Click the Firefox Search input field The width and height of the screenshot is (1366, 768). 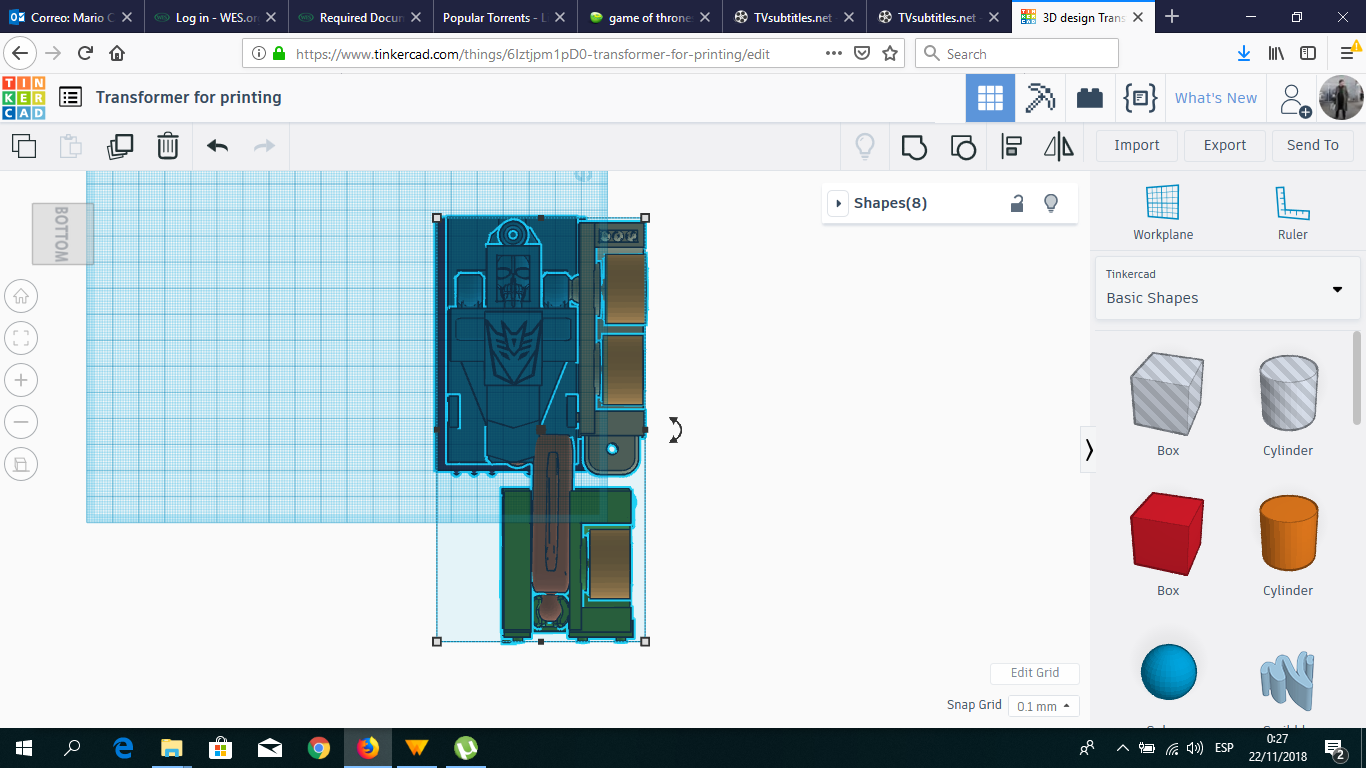(x=1017, y=54)
